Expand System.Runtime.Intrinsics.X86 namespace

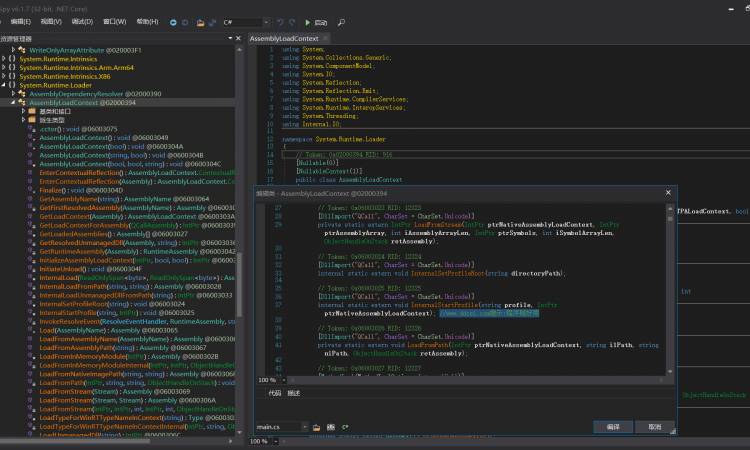tap(4, 77)
